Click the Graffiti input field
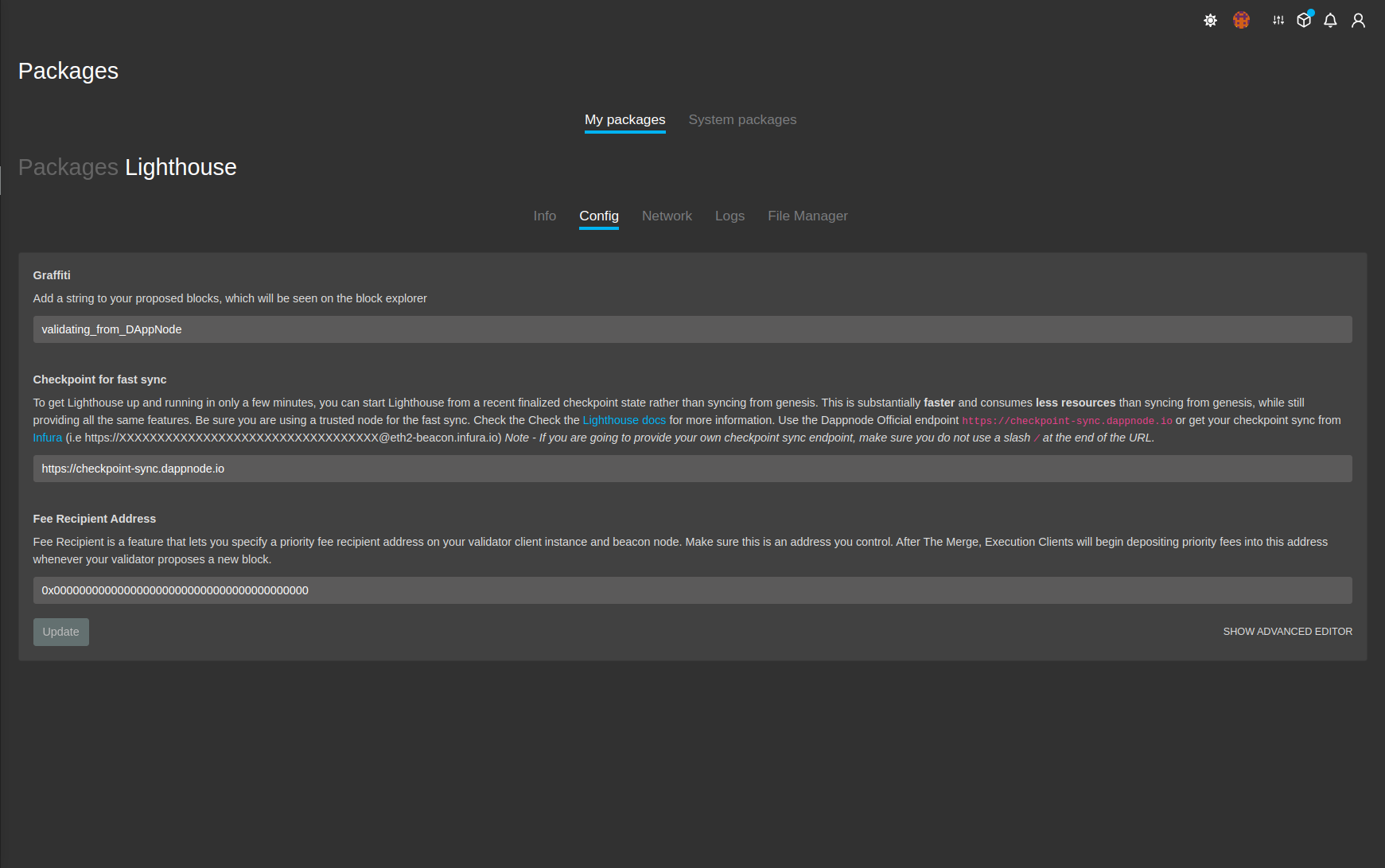Image resolution: width=1385 pixels, height=868 pixels. tap(692, 329)
